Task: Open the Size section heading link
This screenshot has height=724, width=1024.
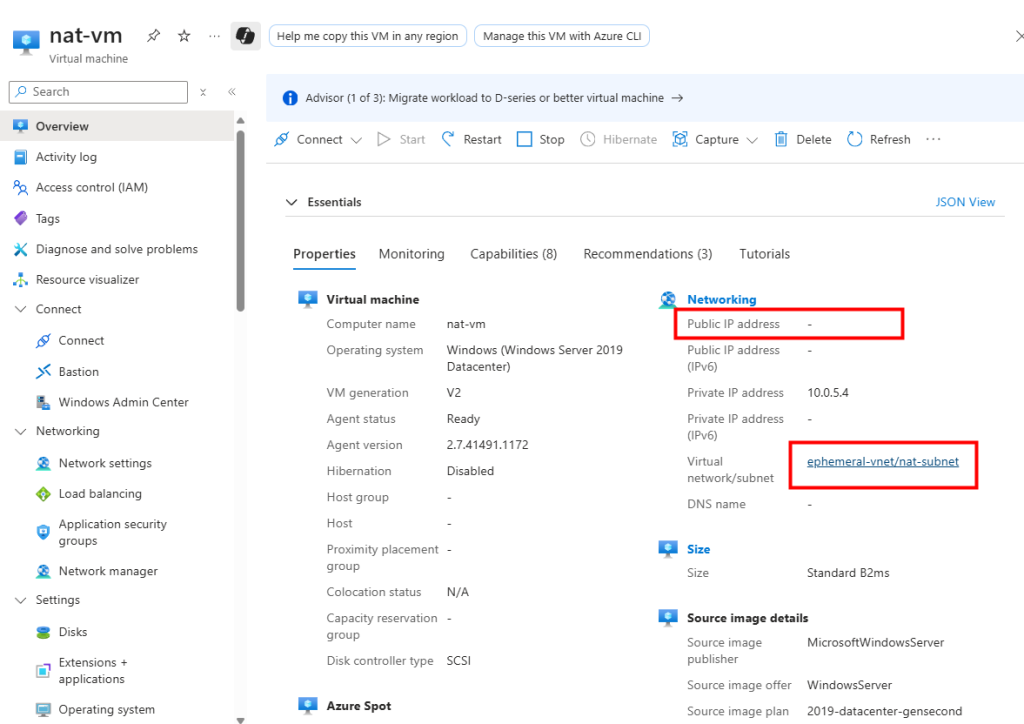Action: point(698,549)
